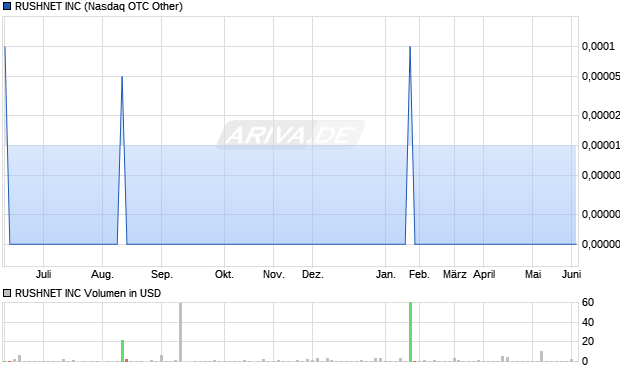Click the price spike peak in late January
620x371 pixels.
(410, 47)
